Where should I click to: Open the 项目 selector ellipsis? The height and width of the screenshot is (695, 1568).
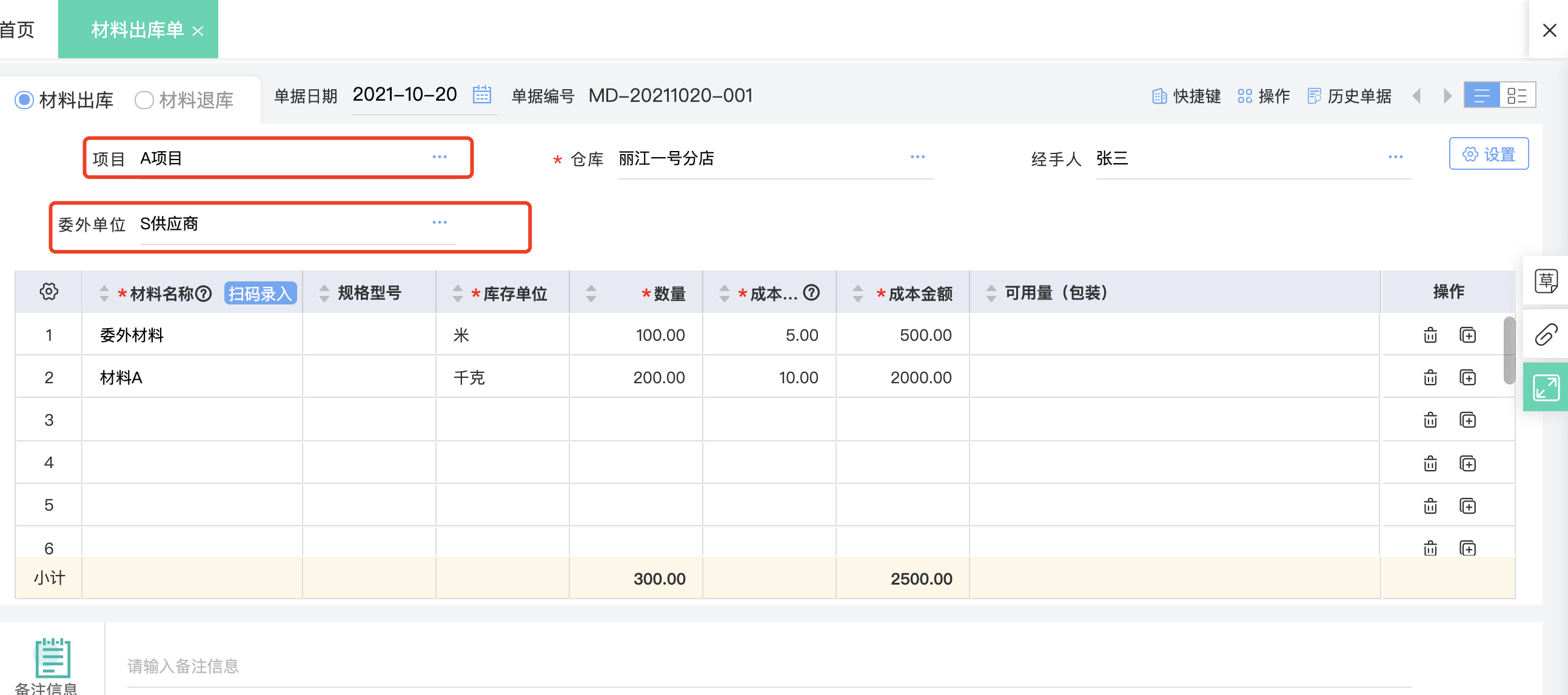(440, 157)
